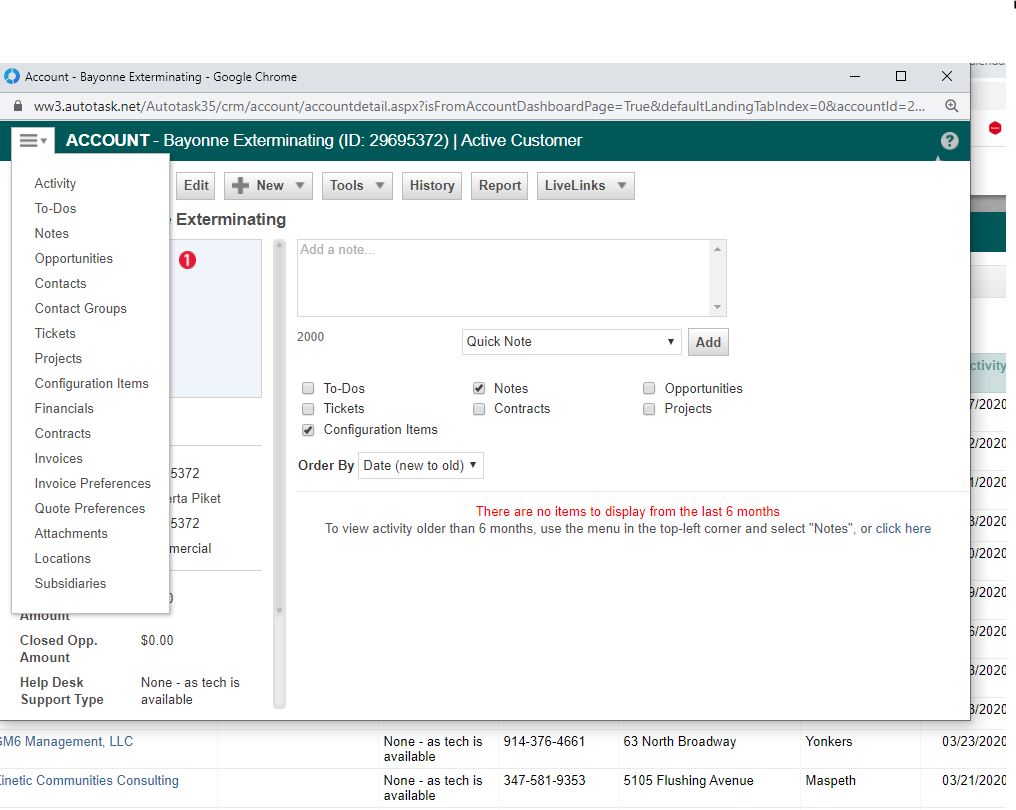Click the note box scroll-down arrow
Screen dimensions: 1016x810
pyautogui.click(x=717, y=307)
